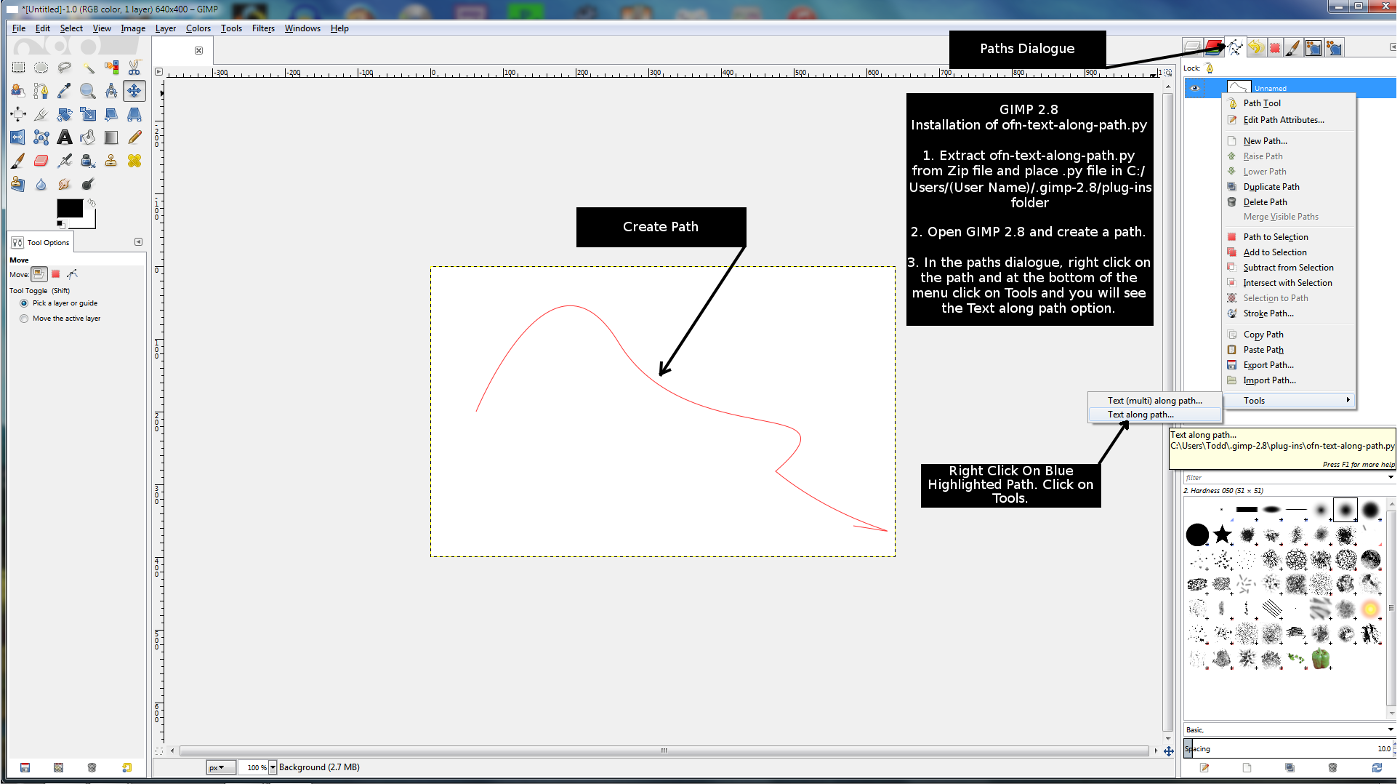Select the Smudge tool
This screenshot has height=784, width=1400.
click(x=64, y=184)
